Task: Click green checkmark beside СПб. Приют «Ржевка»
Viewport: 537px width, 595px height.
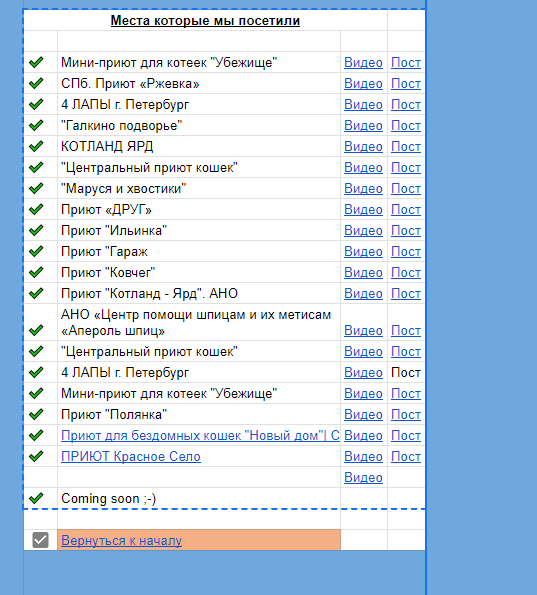Action: point(36,83)
